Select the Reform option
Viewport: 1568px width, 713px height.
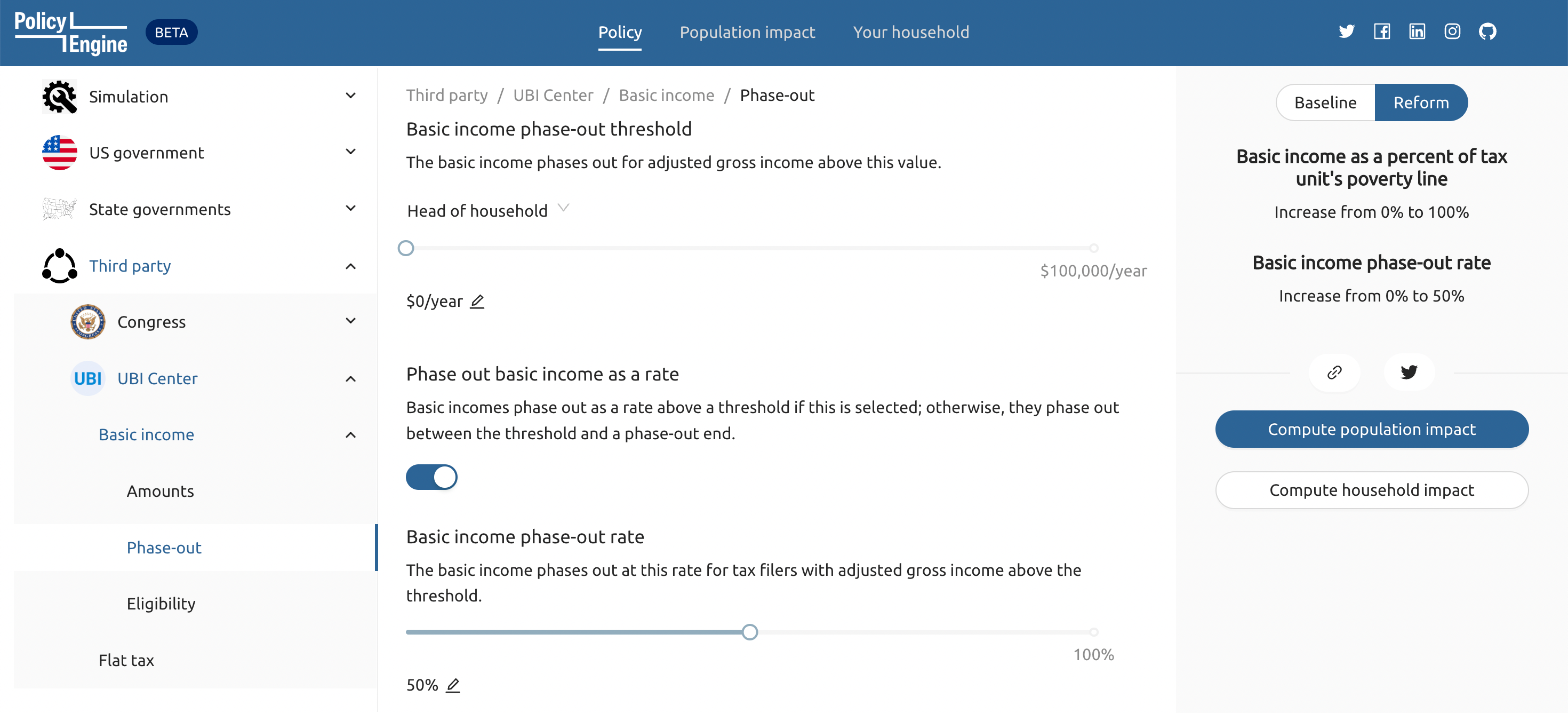click(x=1421, y=102)
